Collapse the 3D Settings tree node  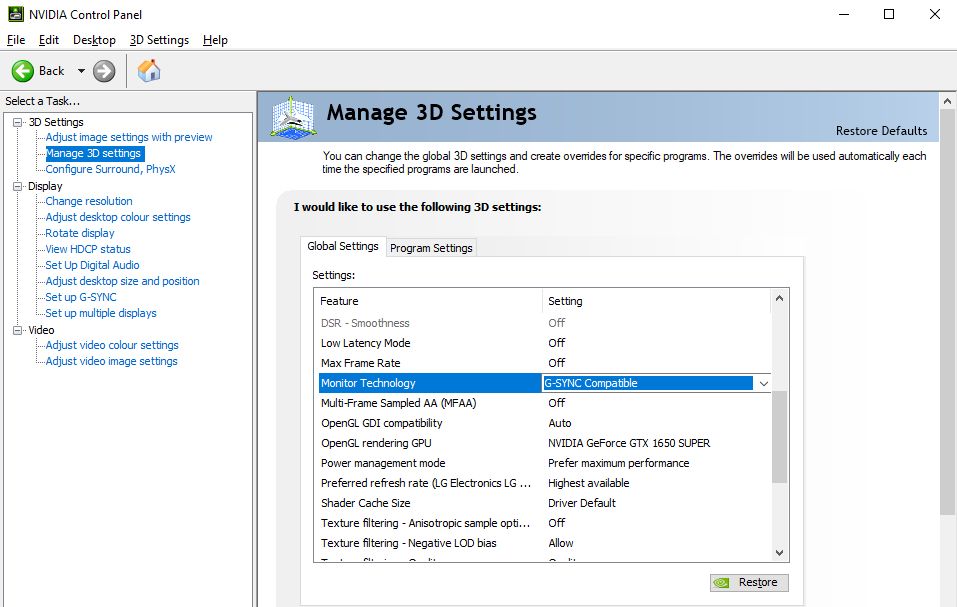click(17, 122)
